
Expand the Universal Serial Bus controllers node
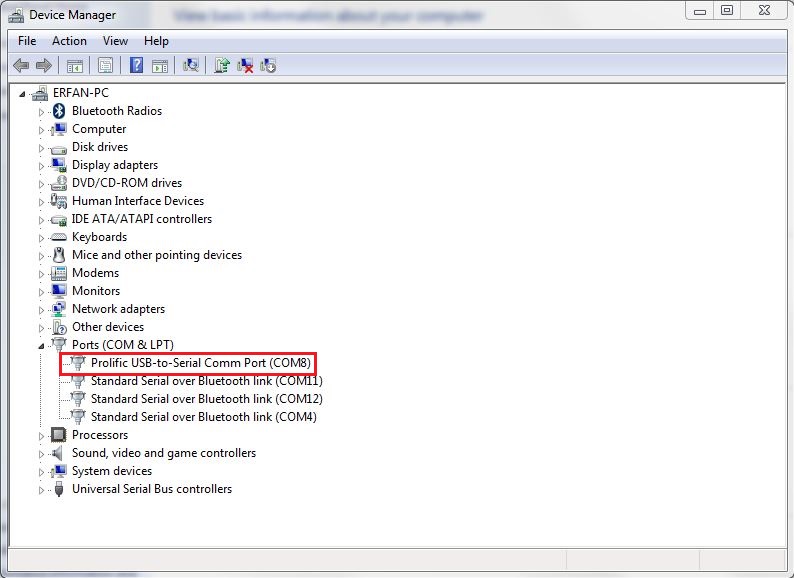pos(42,490)
